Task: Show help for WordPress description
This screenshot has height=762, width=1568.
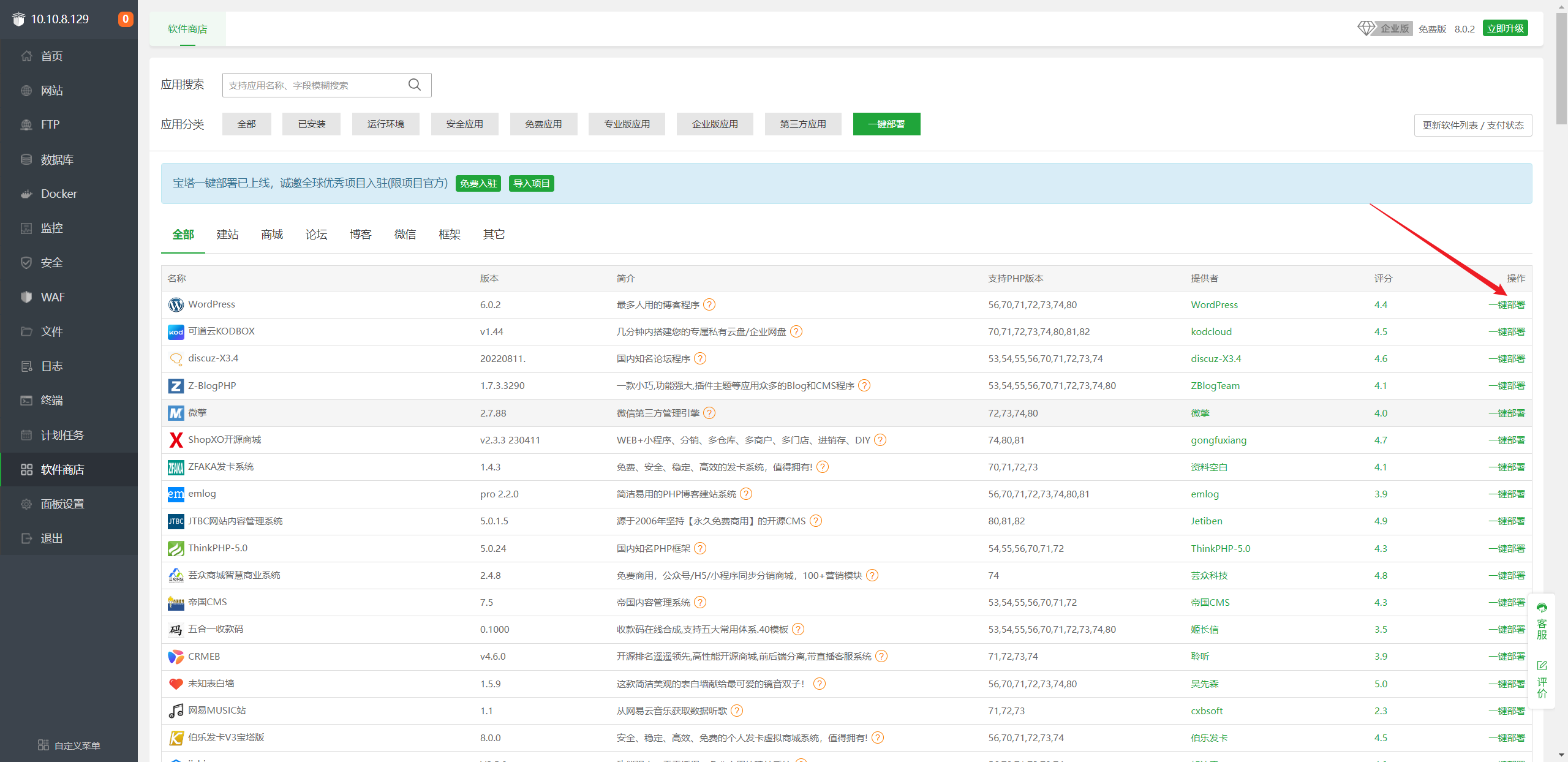Action: (x=709, y=304)
